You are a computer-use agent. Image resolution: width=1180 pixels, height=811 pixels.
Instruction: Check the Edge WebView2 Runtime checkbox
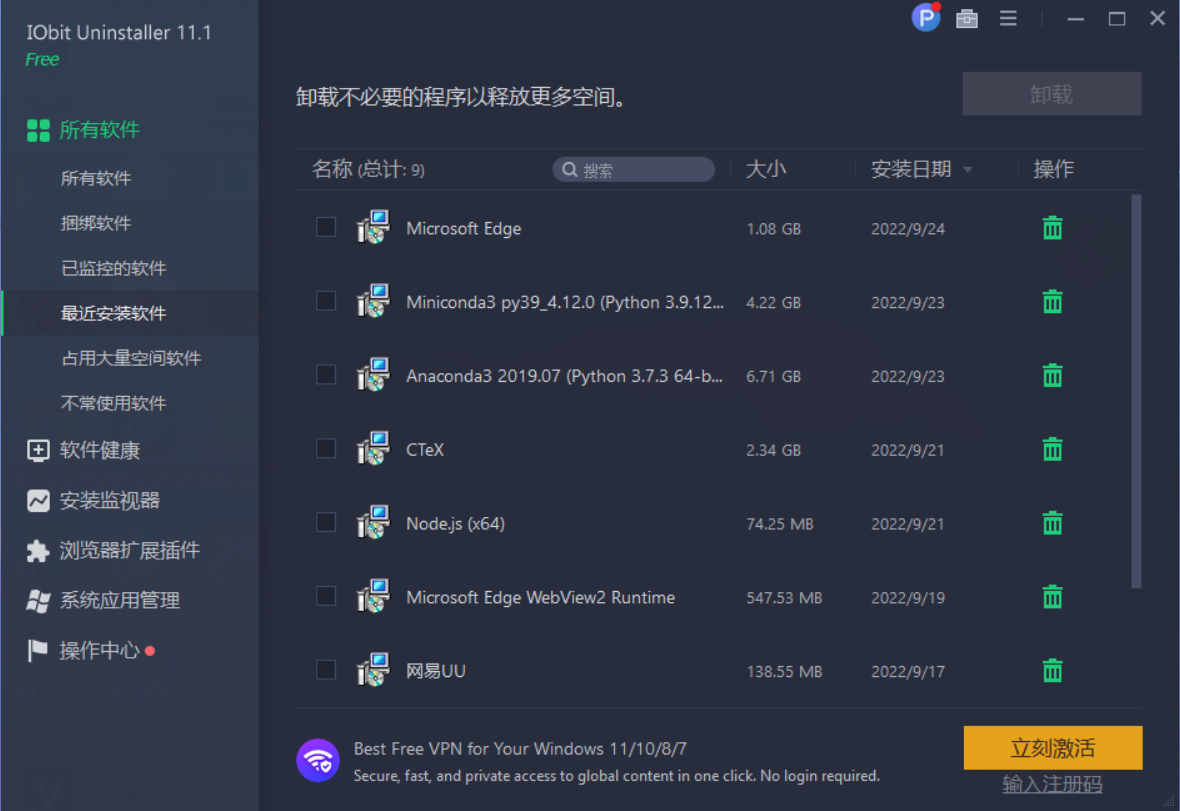tap(326, 596)
